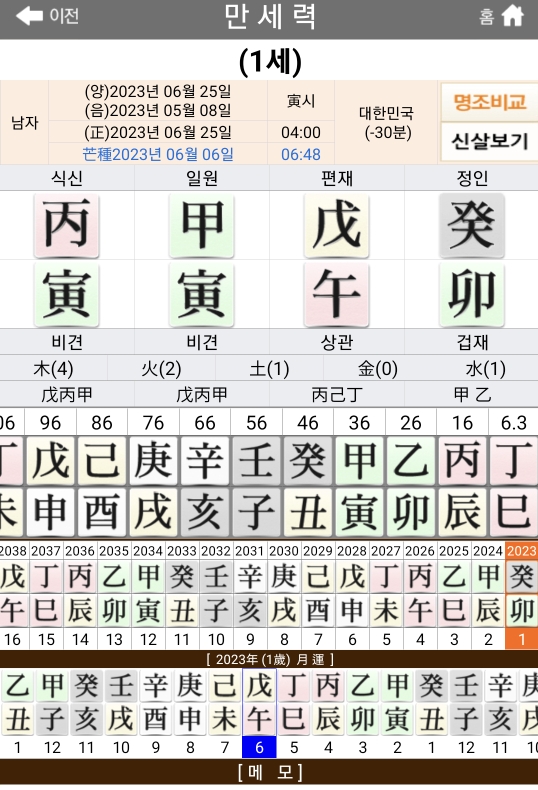Select the year pillar stem 癸 tile
538x790 pixels.
pyautogui.click(x=472, y=225)
